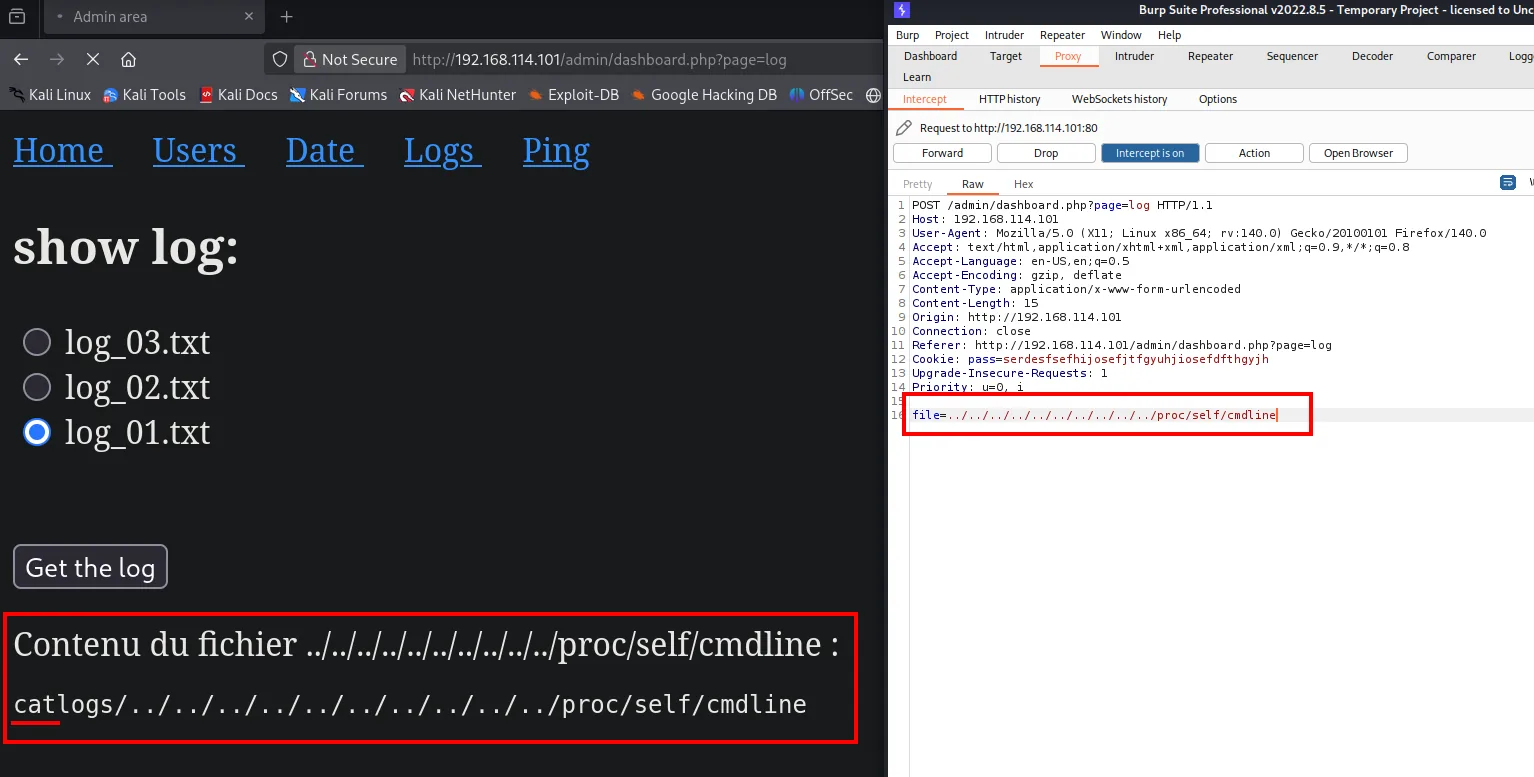
Task: Open the Exploit-DB bookmark
Action: (573, 95)
